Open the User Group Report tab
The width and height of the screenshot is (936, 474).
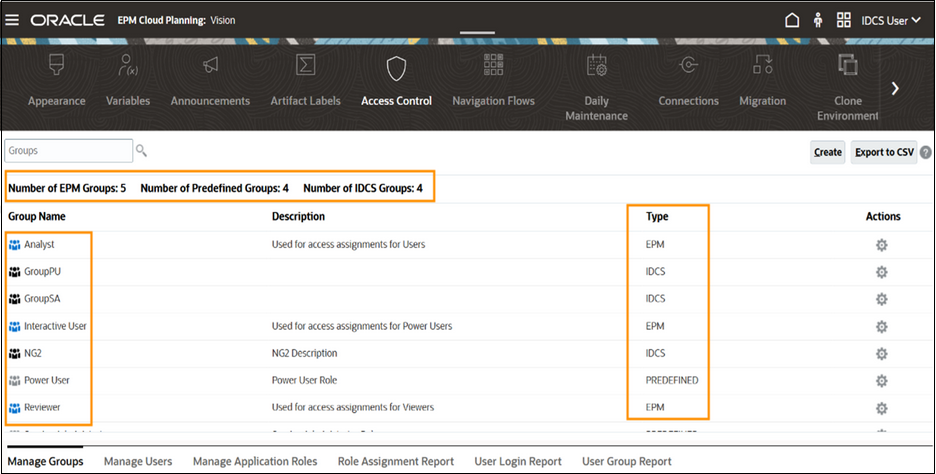click(x=627, y=461)
